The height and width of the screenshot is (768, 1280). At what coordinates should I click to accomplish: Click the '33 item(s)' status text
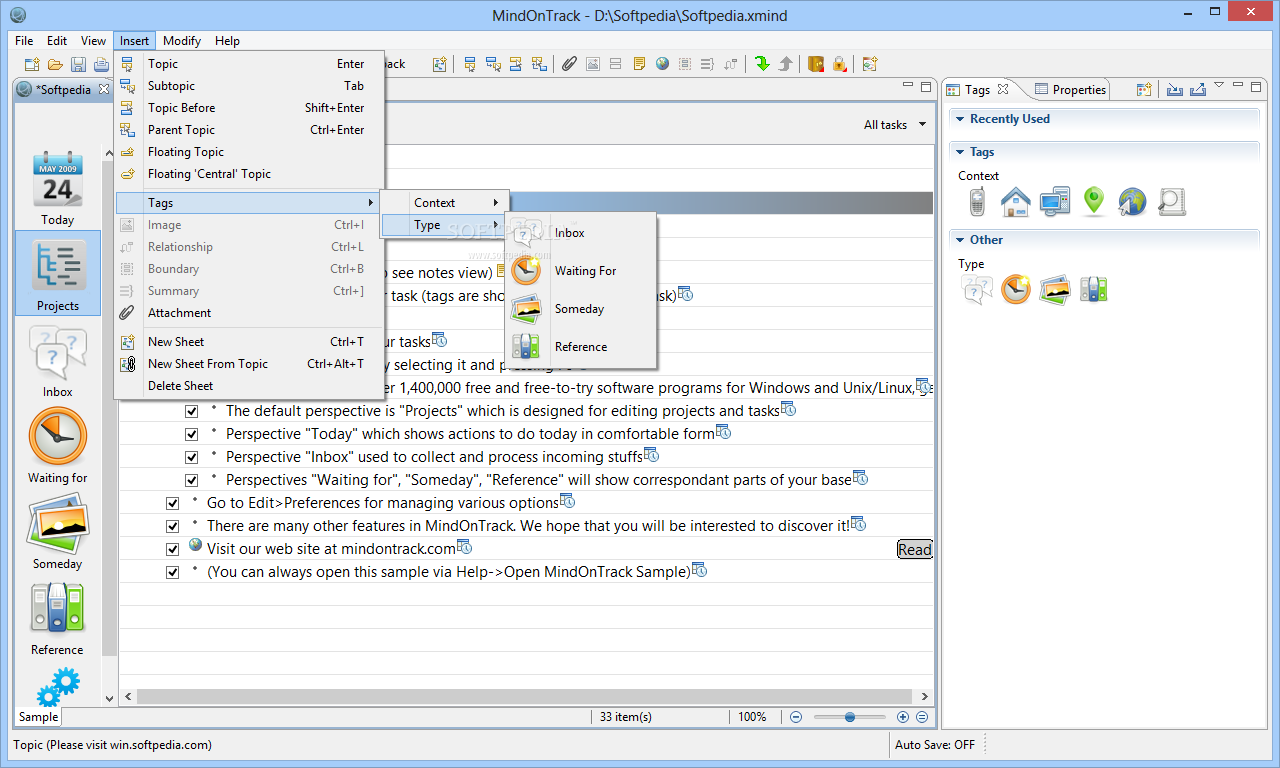(x=626, y=717)
